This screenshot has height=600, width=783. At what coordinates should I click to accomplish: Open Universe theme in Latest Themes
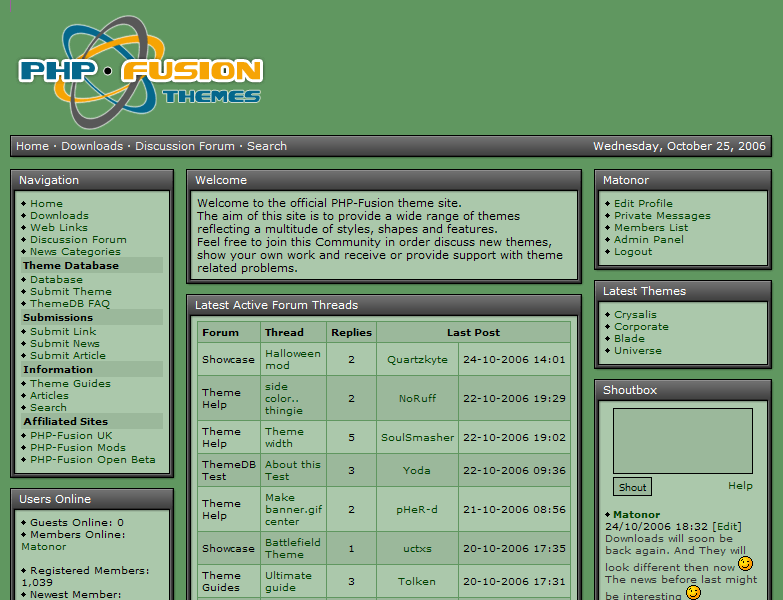(x=638, y=350)
